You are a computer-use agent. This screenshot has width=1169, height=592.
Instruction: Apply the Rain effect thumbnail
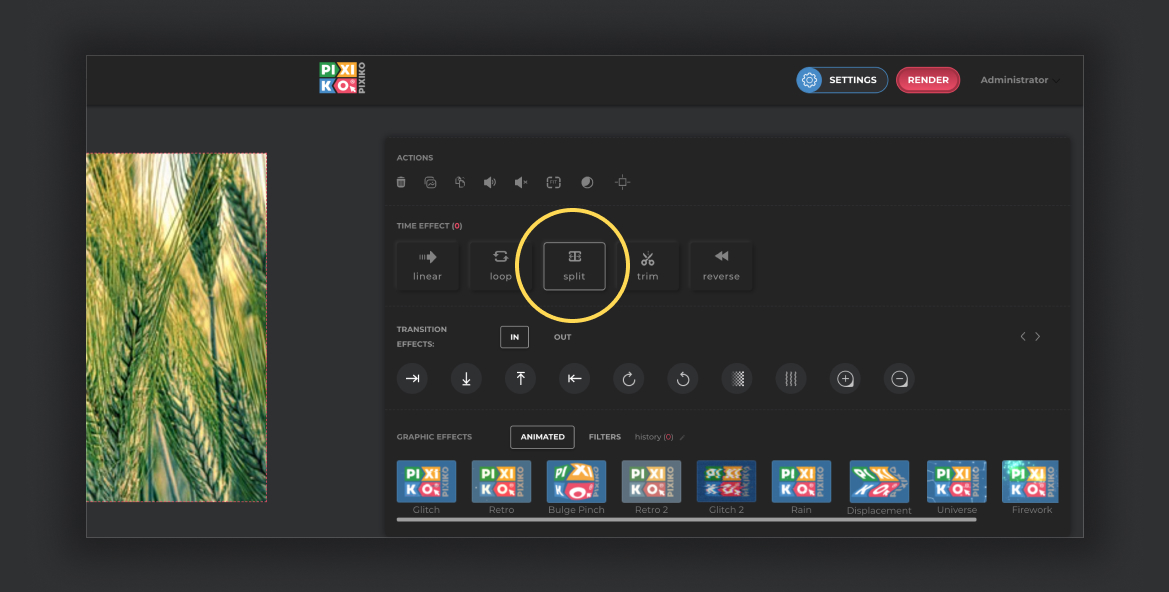tap(801, 482)
